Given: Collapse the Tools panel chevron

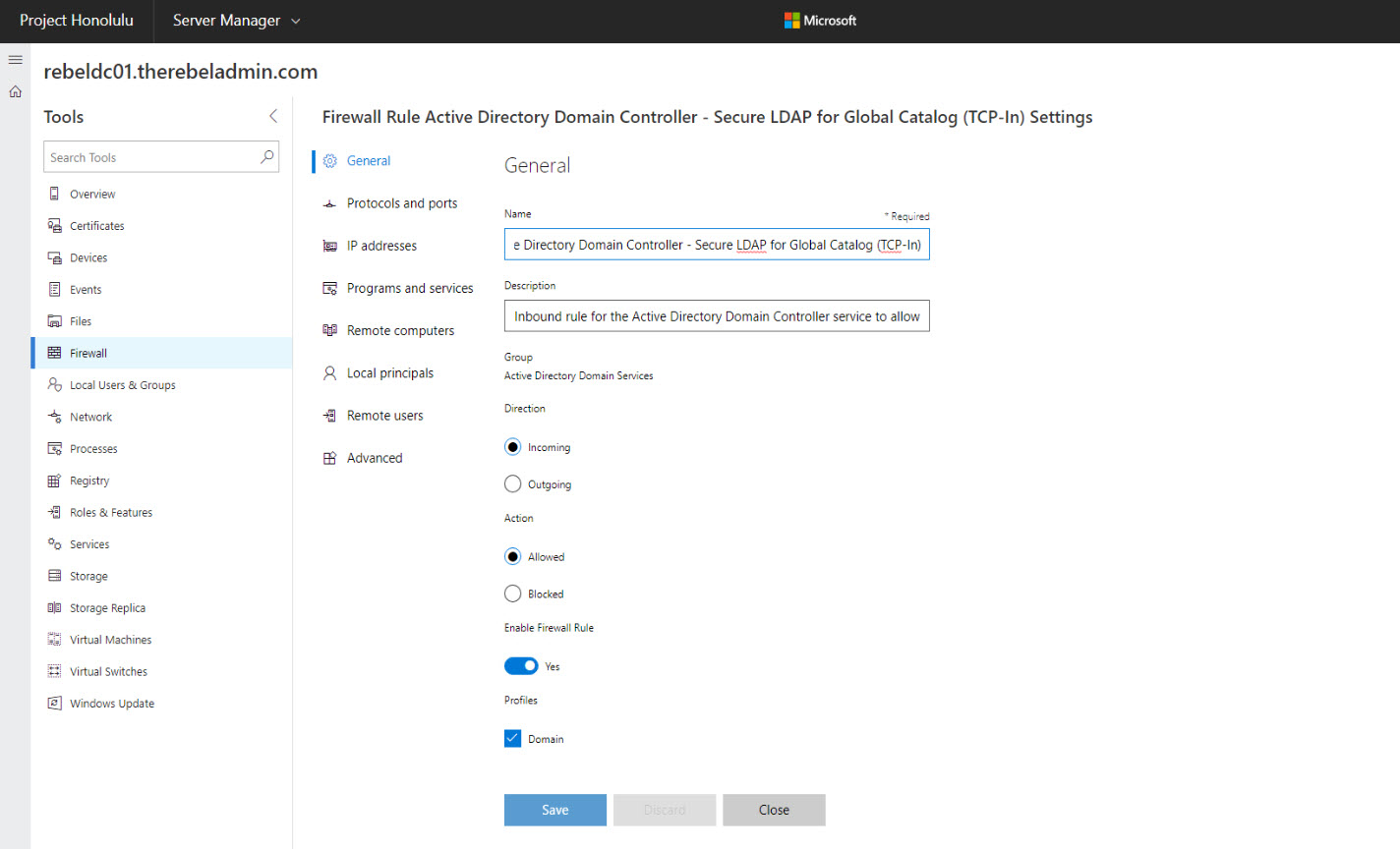Looking at the screenshot, I should 273,116.
